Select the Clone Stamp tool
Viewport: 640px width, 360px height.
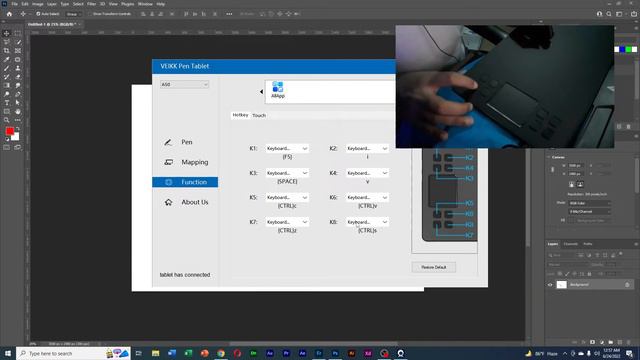[18, 68]
